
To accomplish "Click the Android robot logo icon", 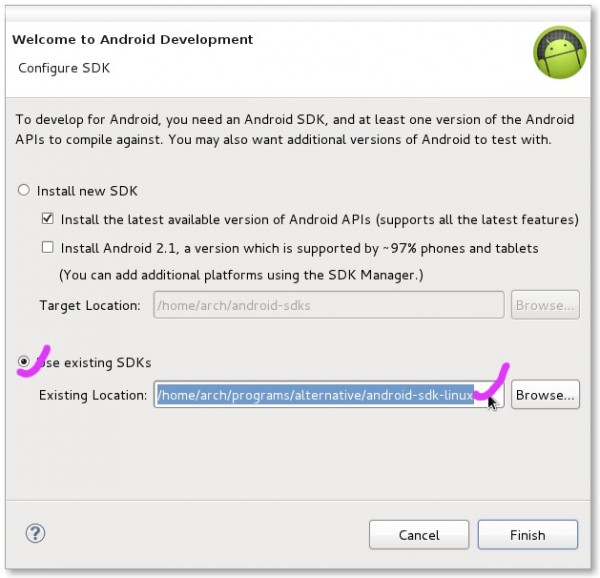I will coord(559,53).
